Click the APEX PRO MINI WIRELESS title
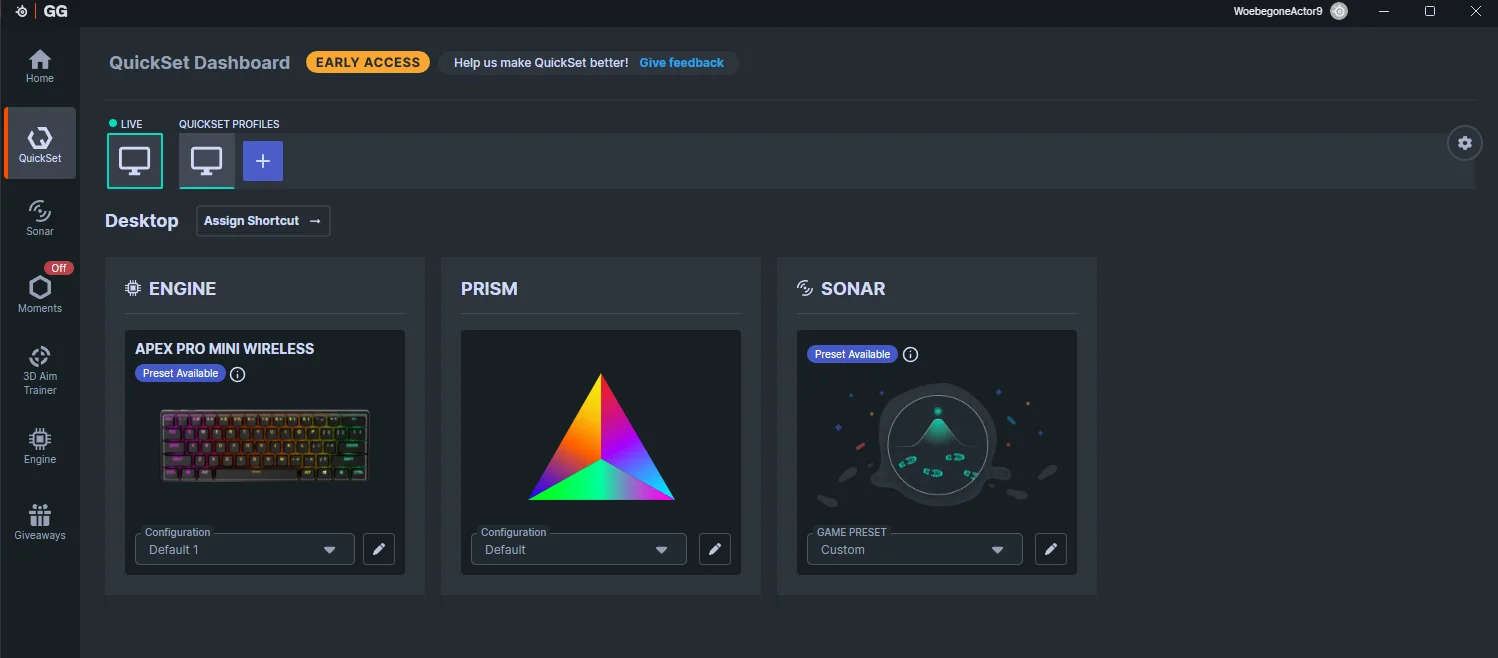 (225, 349)
